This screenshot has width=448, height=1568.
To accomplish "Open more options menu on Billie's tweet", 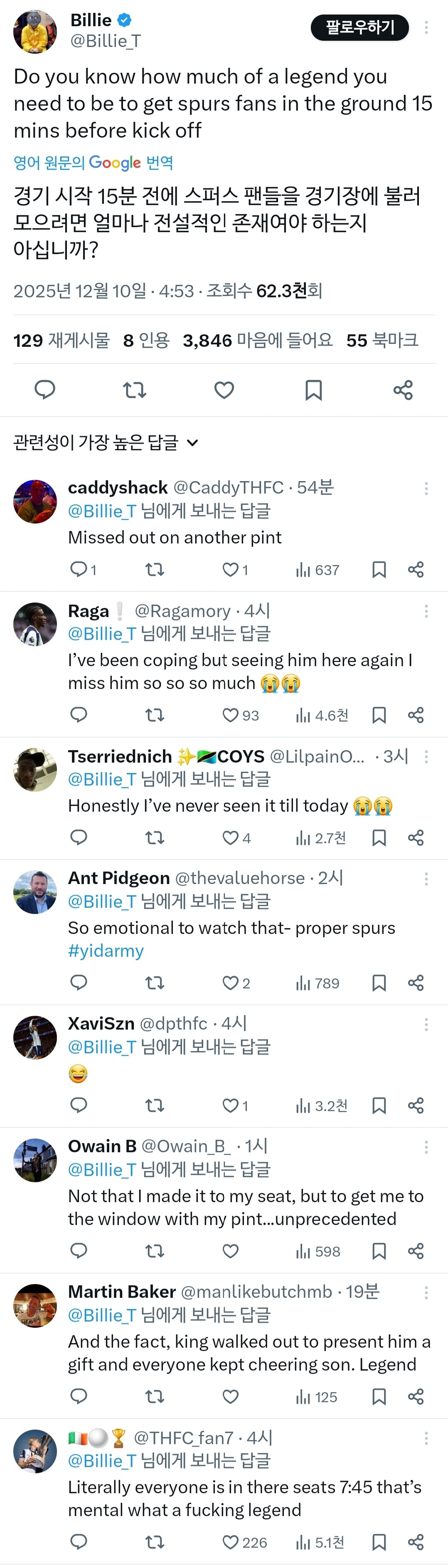I will [x=426, y=27].
